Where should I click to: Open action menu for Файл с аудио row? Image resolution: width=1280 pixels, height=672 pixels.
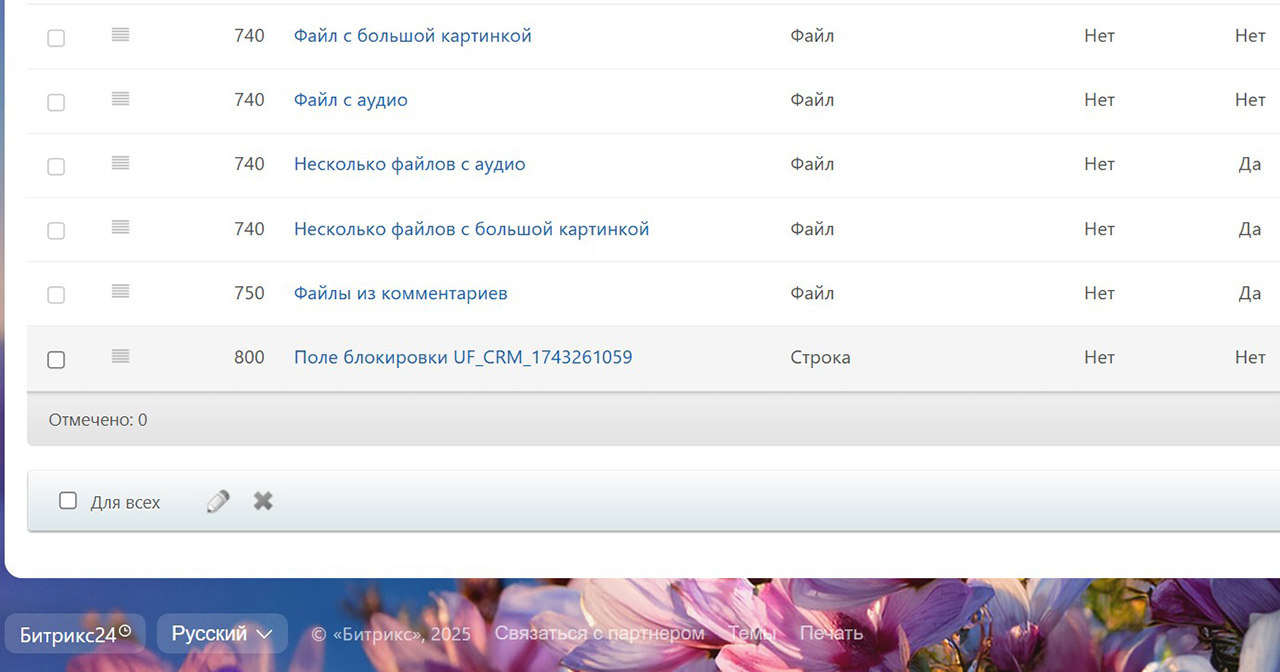120,99
